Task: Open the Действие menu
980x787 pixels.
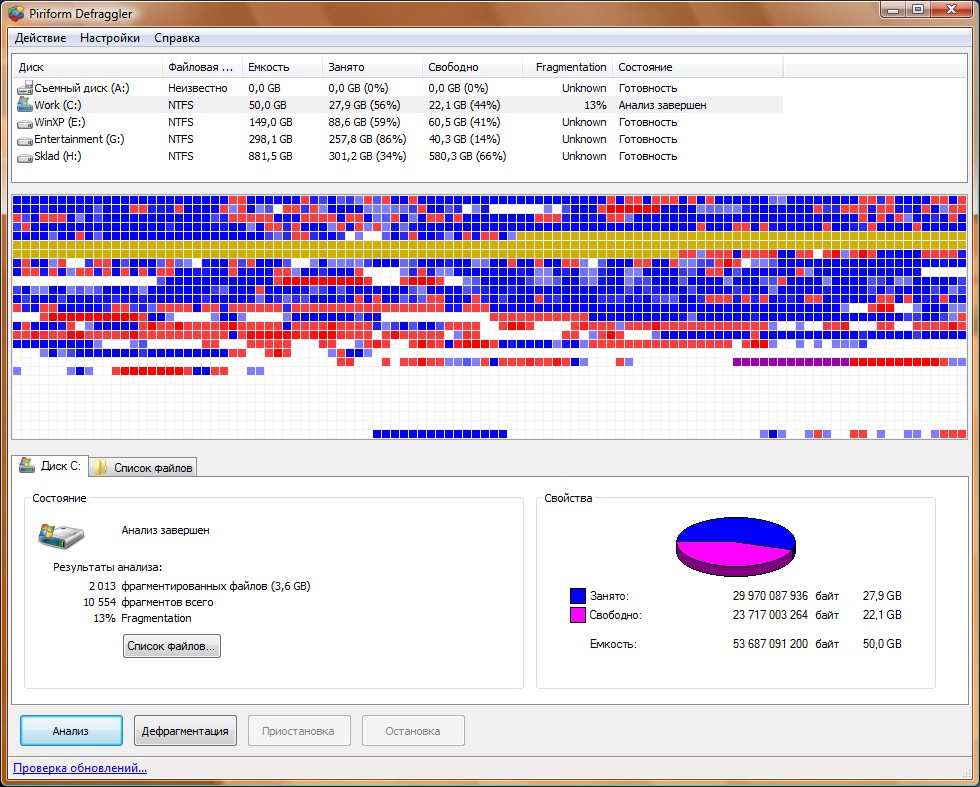Action: [x=41, y=38]
